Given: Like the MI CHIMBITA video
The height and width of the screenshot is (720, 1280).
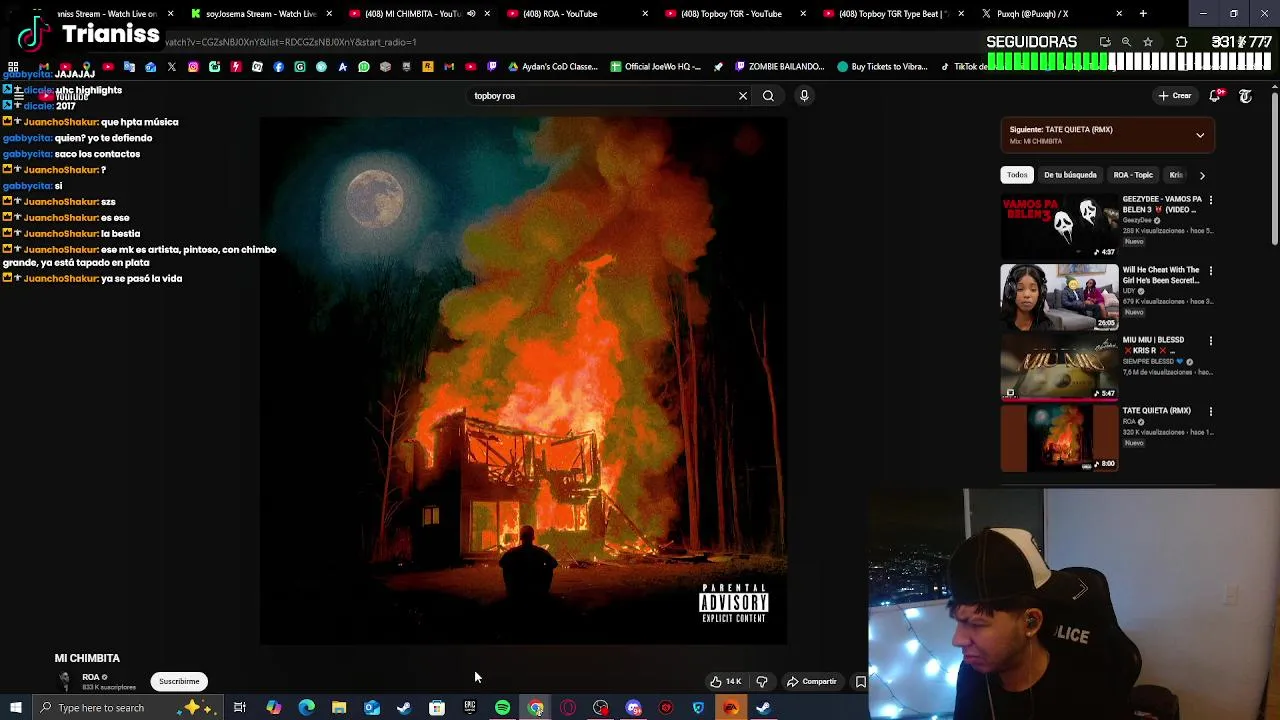Looking at the screenshot, I should [x=725, y=681].
